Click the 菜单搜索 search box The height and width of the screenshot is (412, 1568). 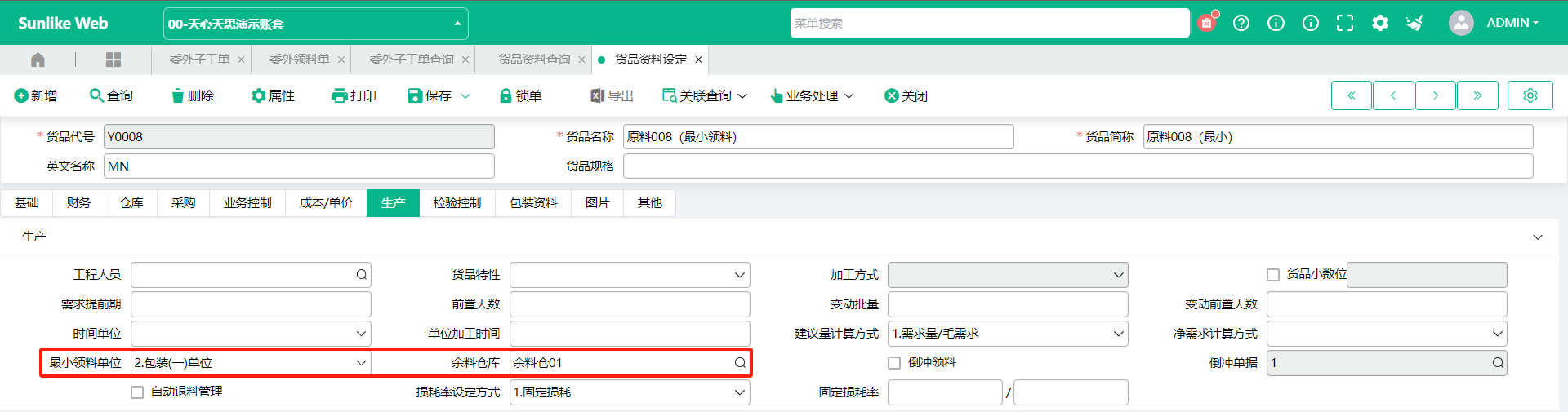(x=990, y=23)
